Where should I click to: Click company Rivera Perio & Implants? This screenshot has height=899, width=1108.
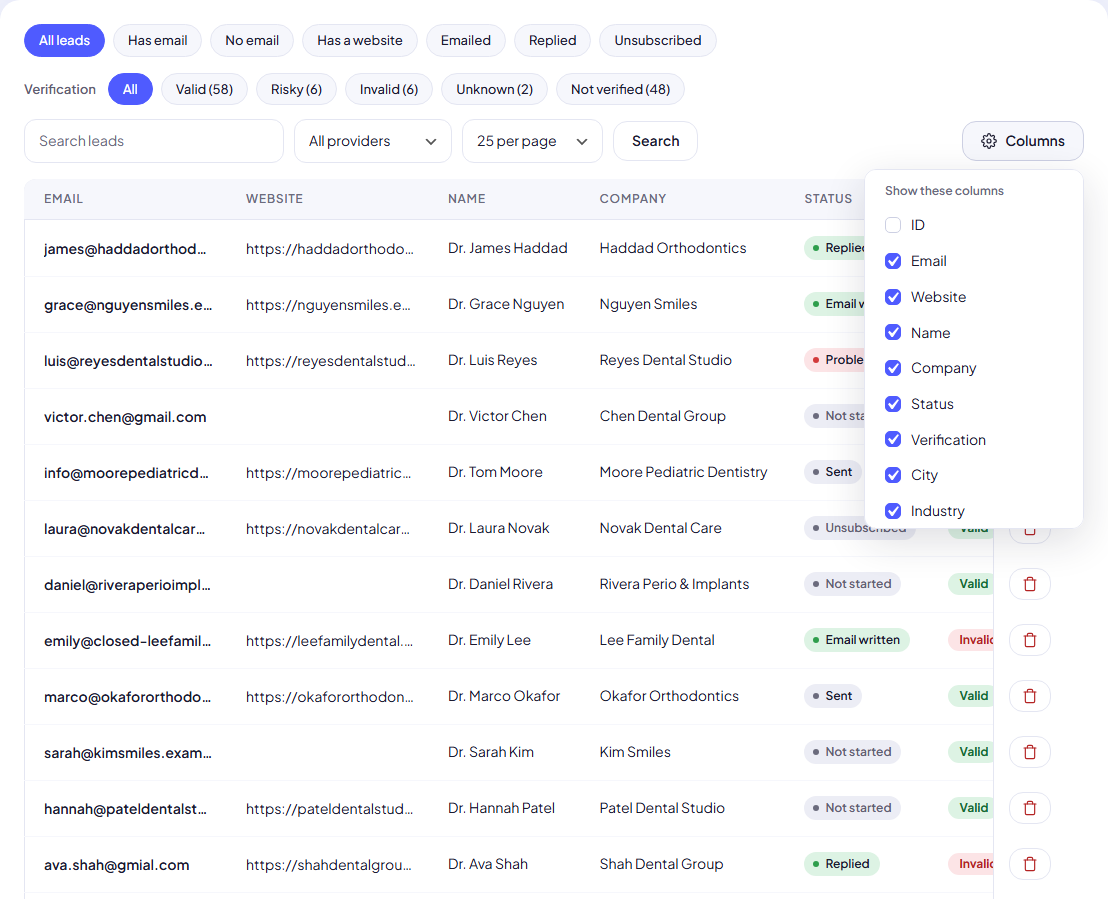[x=674, y=584]
